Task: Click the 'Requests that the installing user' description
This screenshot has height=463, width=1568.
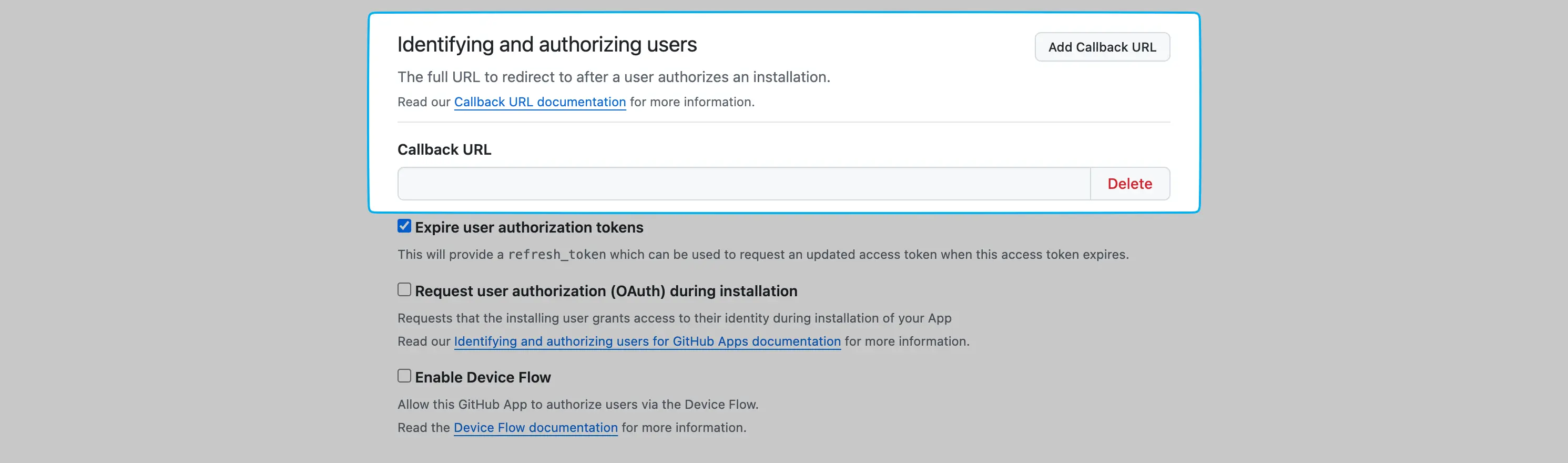Action: (x=674, y=318)
